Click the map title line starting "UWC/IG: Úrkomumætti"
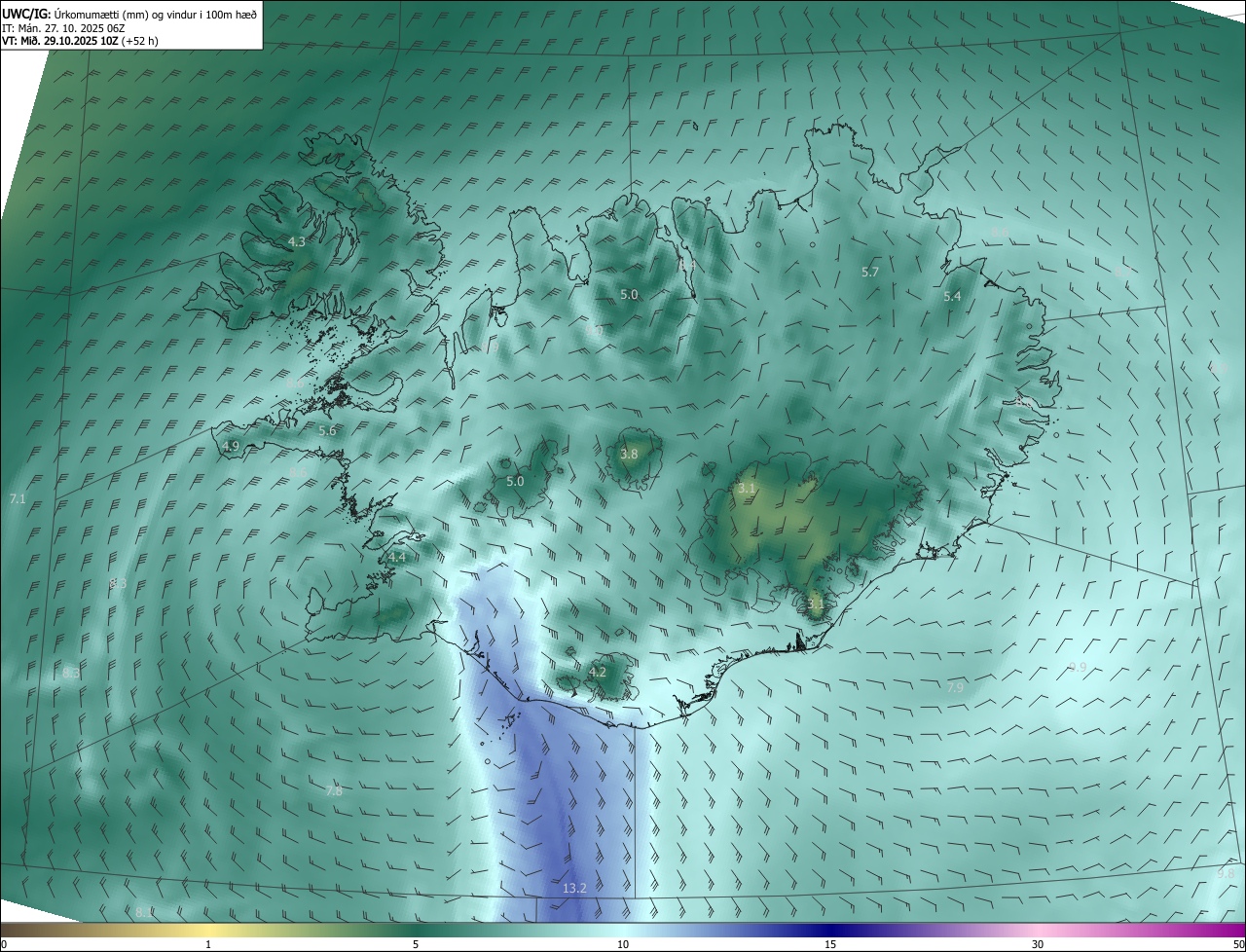Image resolution: width=1246 pixels, height=952 pixels. pyautogui.click(x=129, y=15)
